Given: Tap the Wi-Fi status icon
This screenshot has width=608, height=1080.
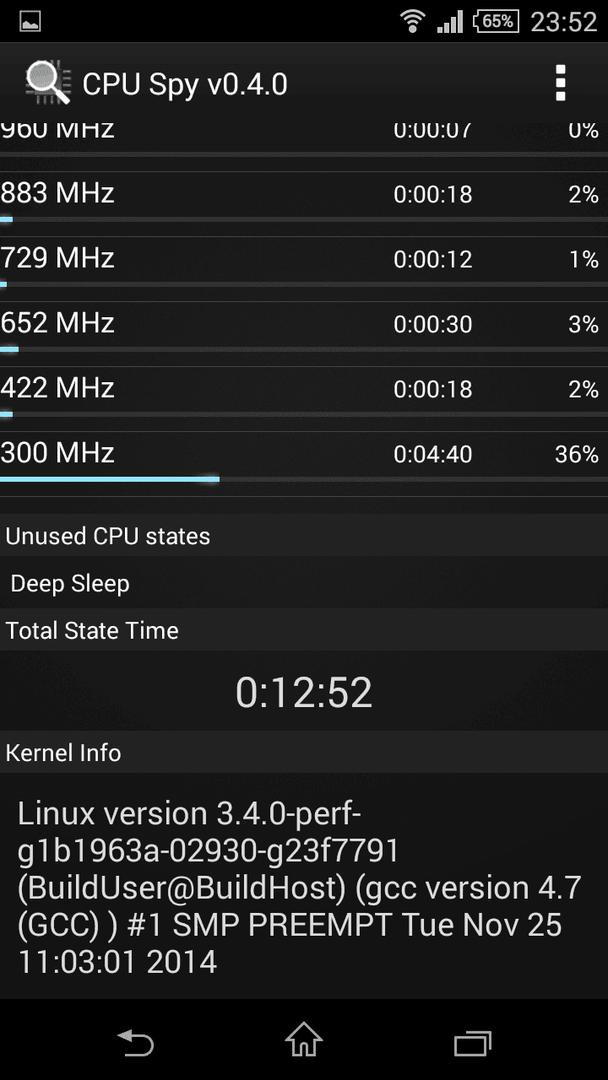Looking at the screenshot, I should tap(412, 21).
